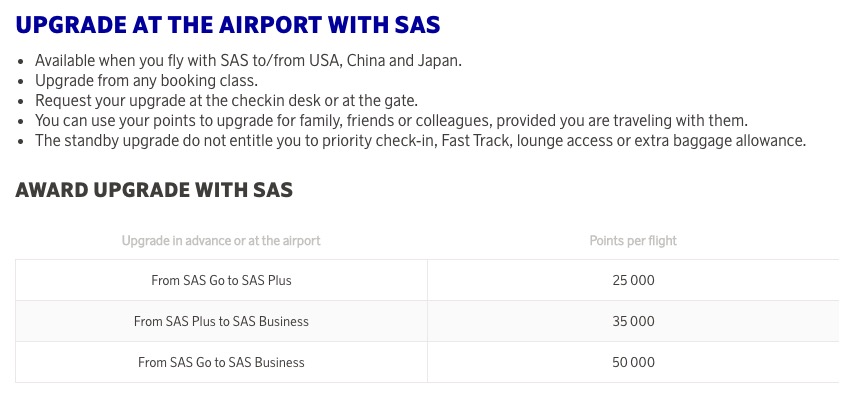Click the 'Upgrade at the airport with SAS' heading

pos(228,25)
